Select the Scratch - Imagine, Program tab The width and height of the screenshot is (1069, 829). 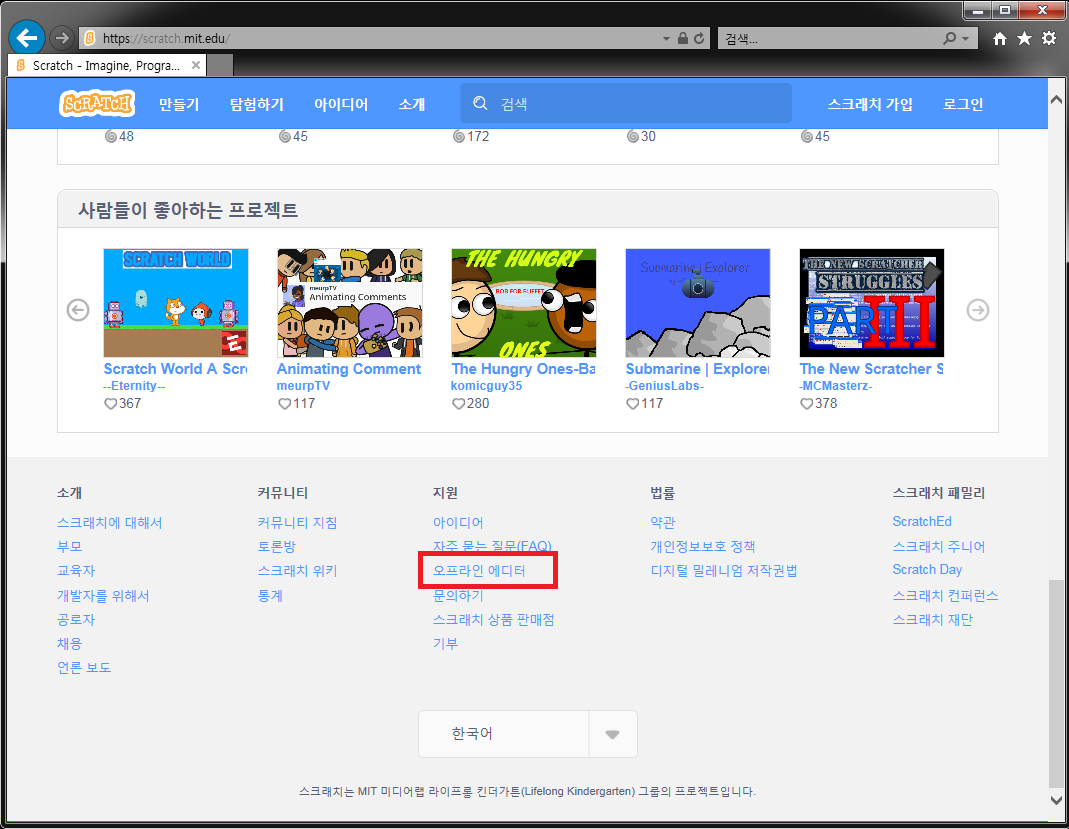[106, 65]
